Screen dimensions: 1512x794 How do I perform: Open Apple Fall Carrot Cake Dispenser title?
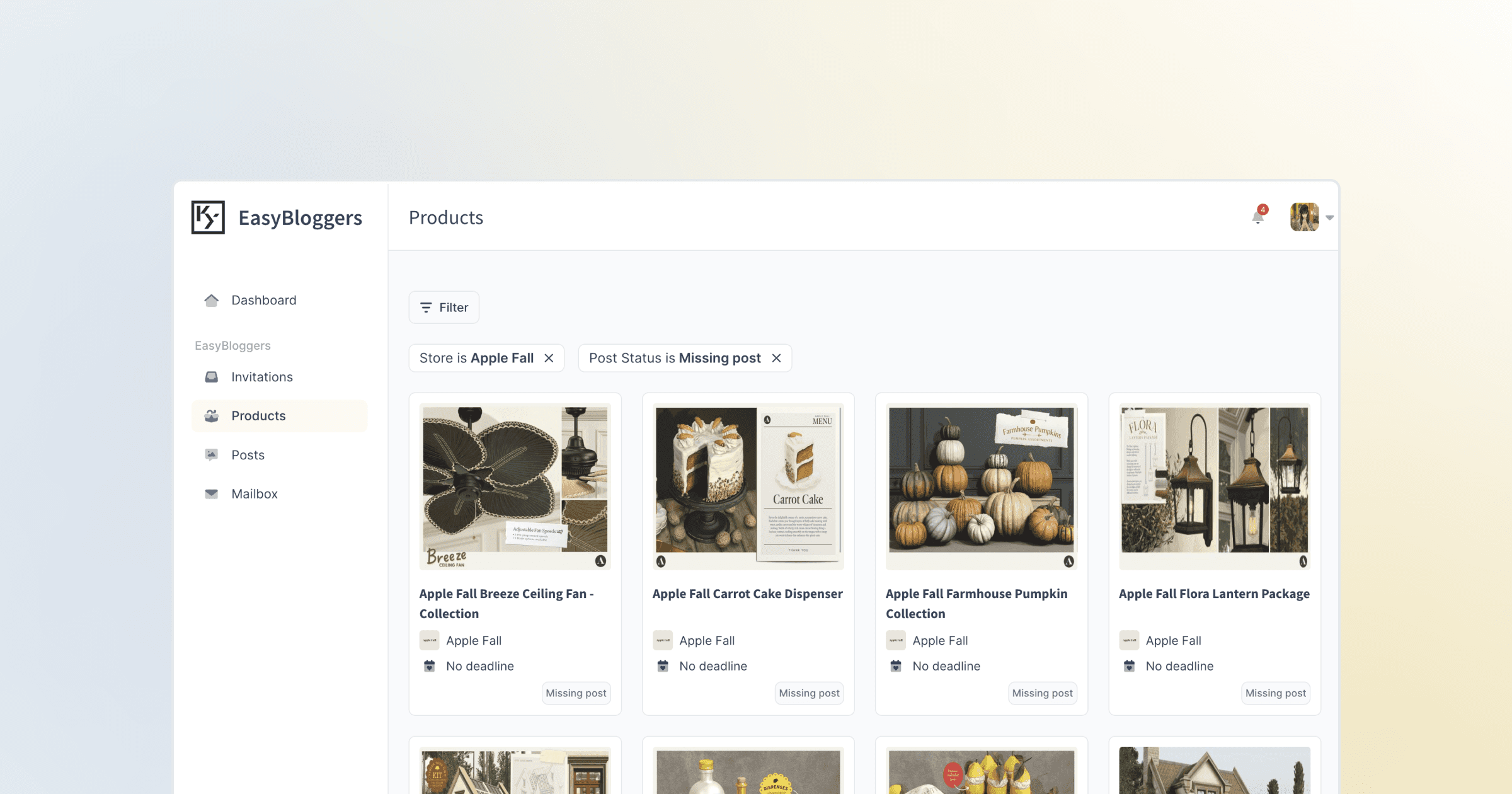click(x=747, y=594)
